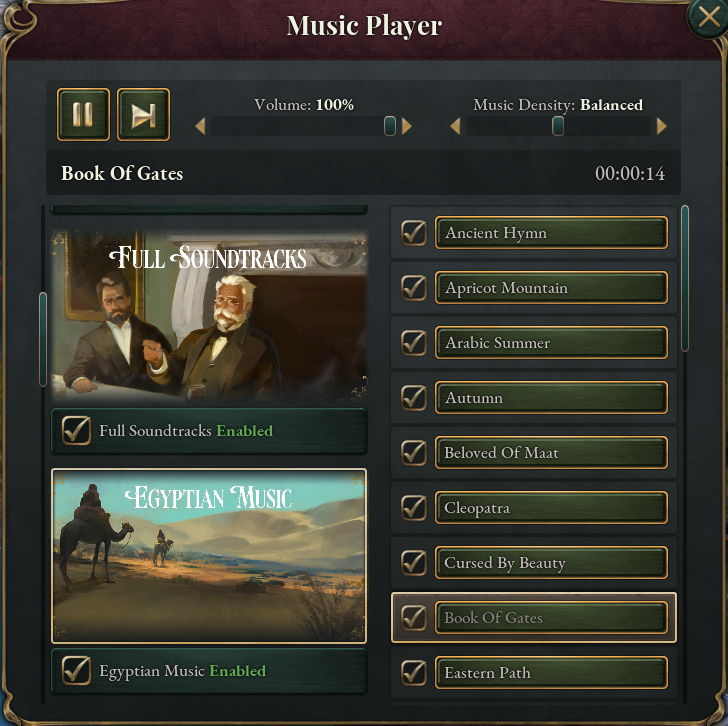Skip to the next track
The height and width of the screenshot is (726, 728).
(x=144, y=115)
